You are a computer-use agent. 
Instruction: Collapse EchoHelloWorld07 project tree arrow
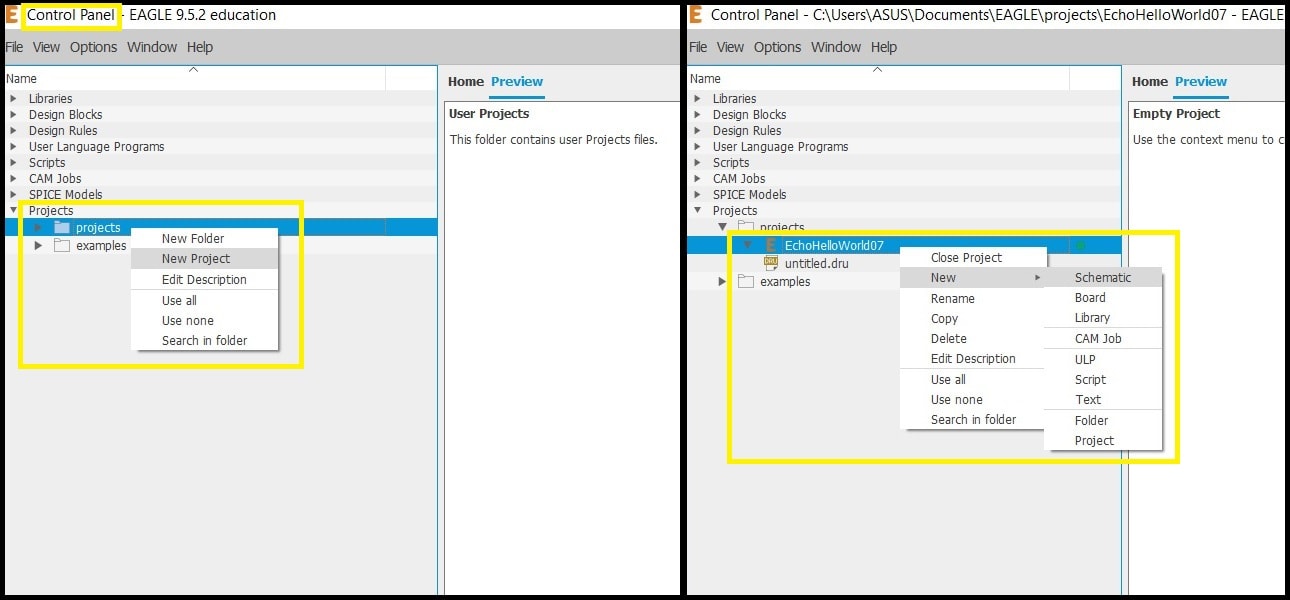pos(747,245)
